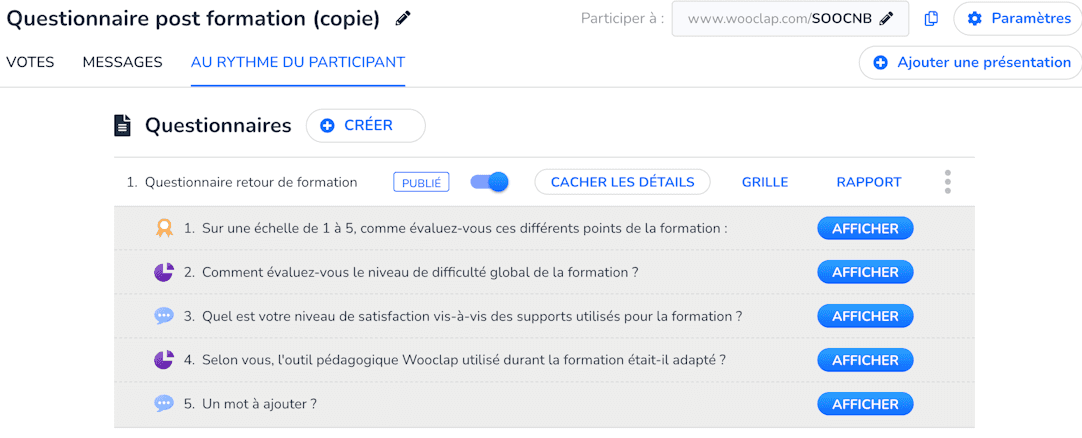Open the GRILLE view link
Viewport: 1082px width, 438px height.
point(765,182)
